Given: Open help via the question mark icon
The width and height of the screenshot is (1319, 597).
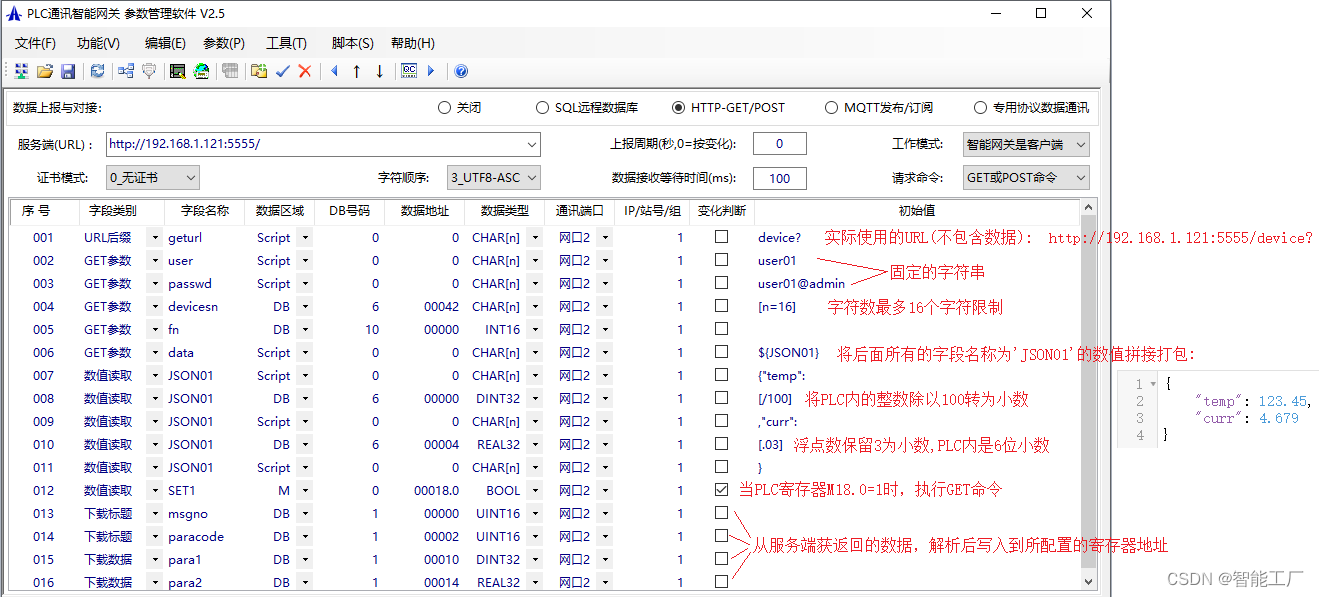Looking at the screenshot, I should (x=460, y=70).
